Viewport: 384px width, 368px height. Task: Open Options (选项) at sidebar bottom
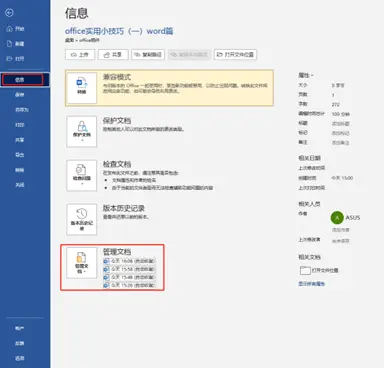click(20, 358)
